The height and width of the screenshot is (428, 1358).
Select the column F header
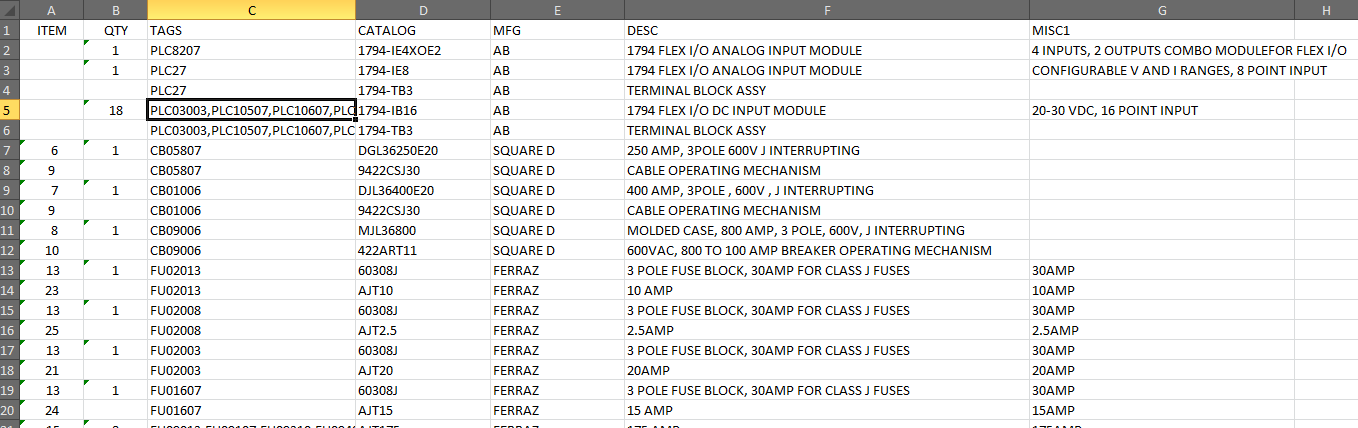827,10
